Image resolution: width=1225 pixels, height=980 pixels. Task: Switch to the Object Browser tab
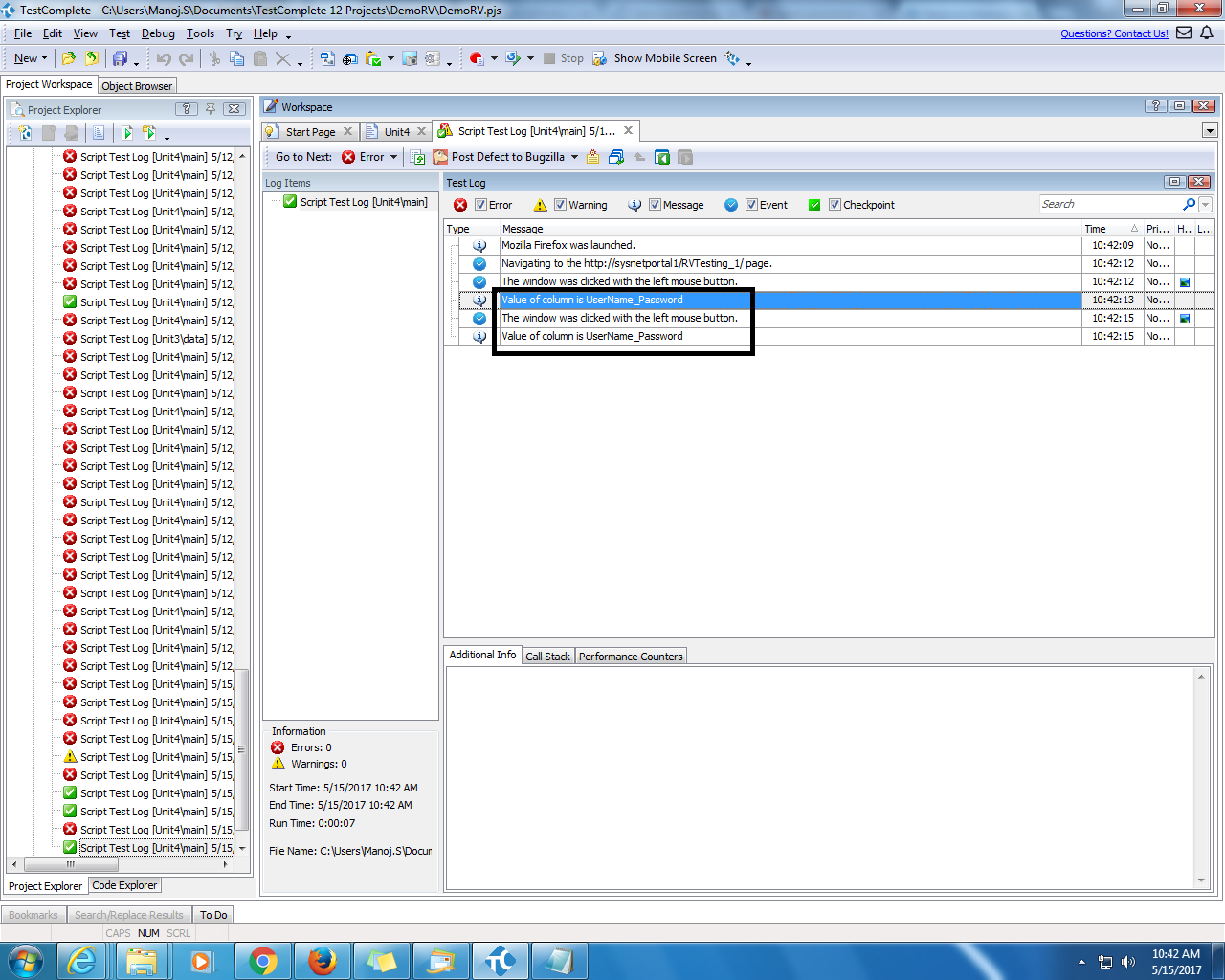point(137,86)
